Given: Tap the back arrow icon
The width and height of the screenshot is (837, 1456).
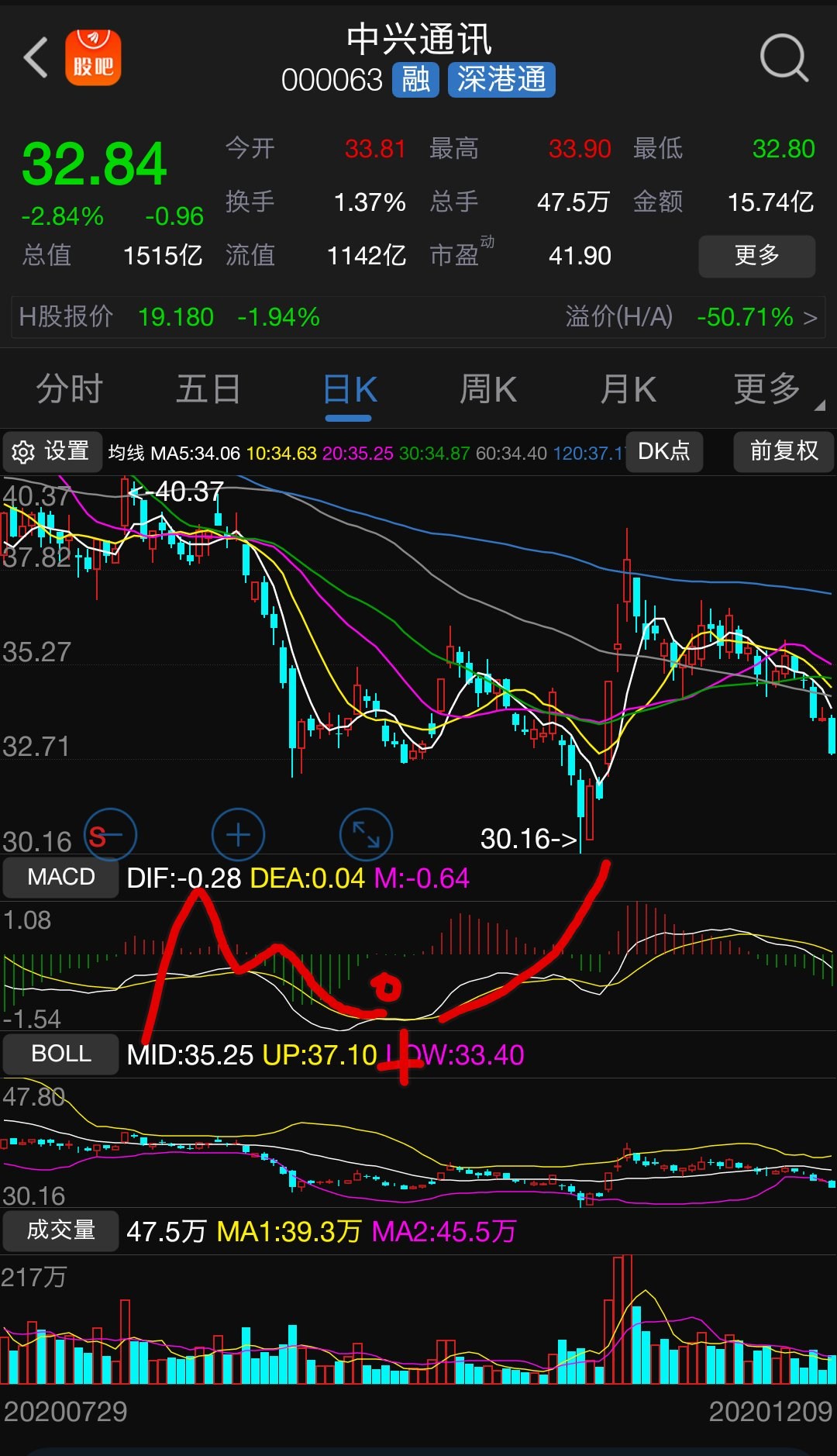Looking at the screenshot, I should point(36,57).
